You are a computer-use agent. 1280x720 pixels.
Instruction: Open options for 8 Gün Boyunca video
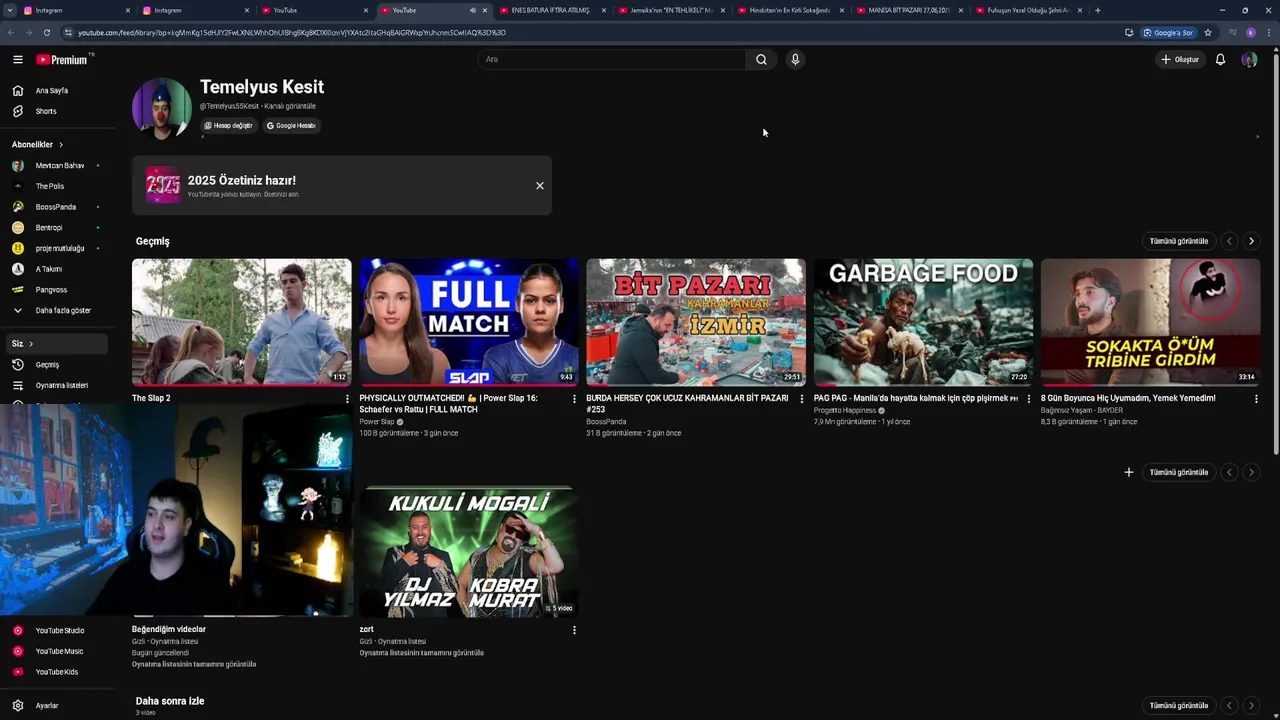pos(1256,398)
